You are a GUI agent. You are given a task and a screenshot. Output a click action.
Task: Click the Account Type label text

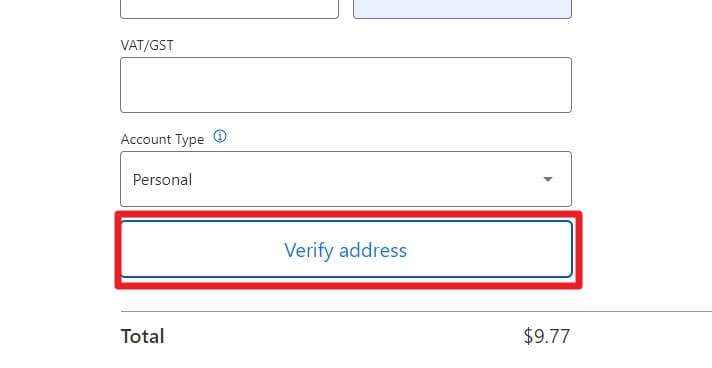(x=162, y=139)
